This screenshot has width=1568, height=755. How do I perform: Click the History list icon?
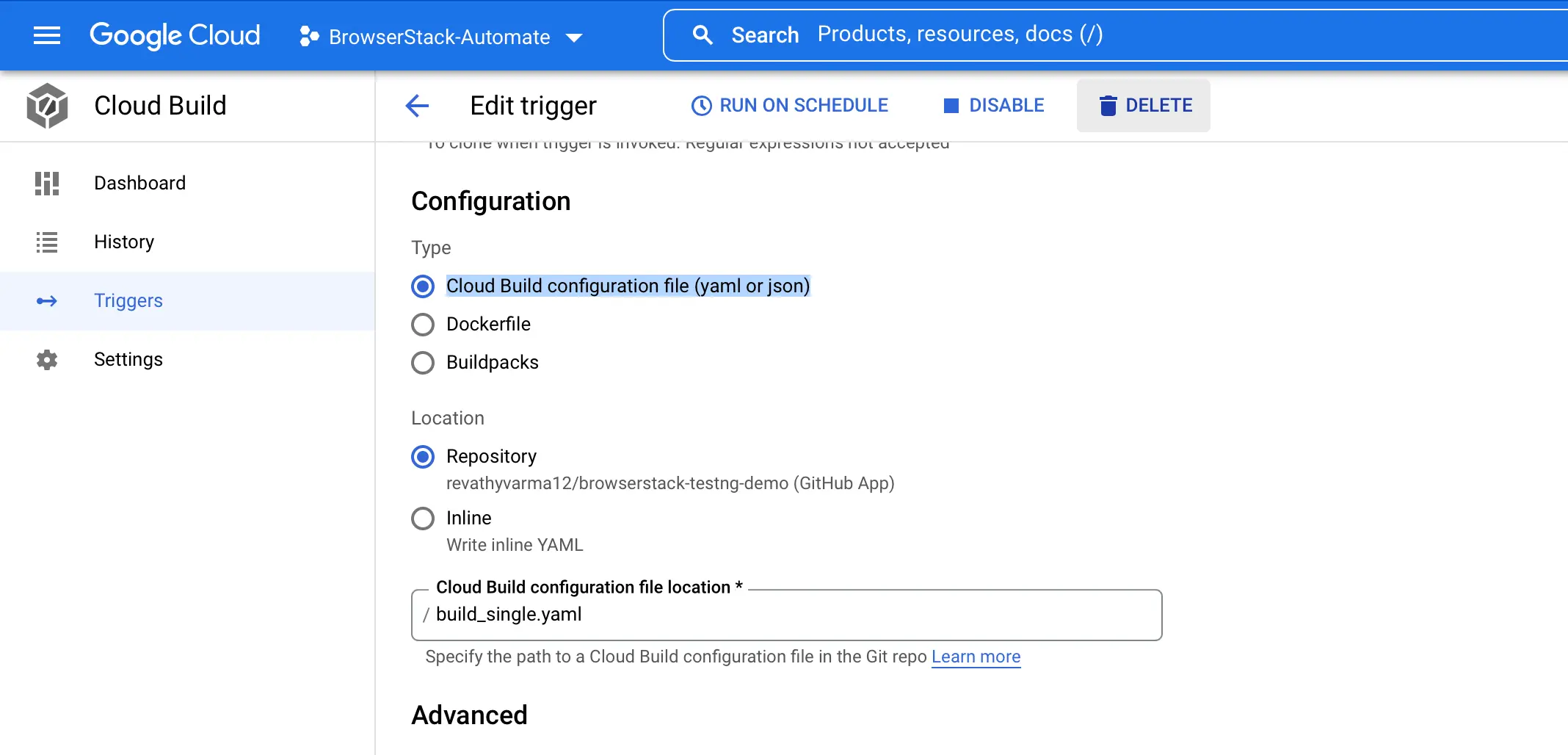pos(47,242)
